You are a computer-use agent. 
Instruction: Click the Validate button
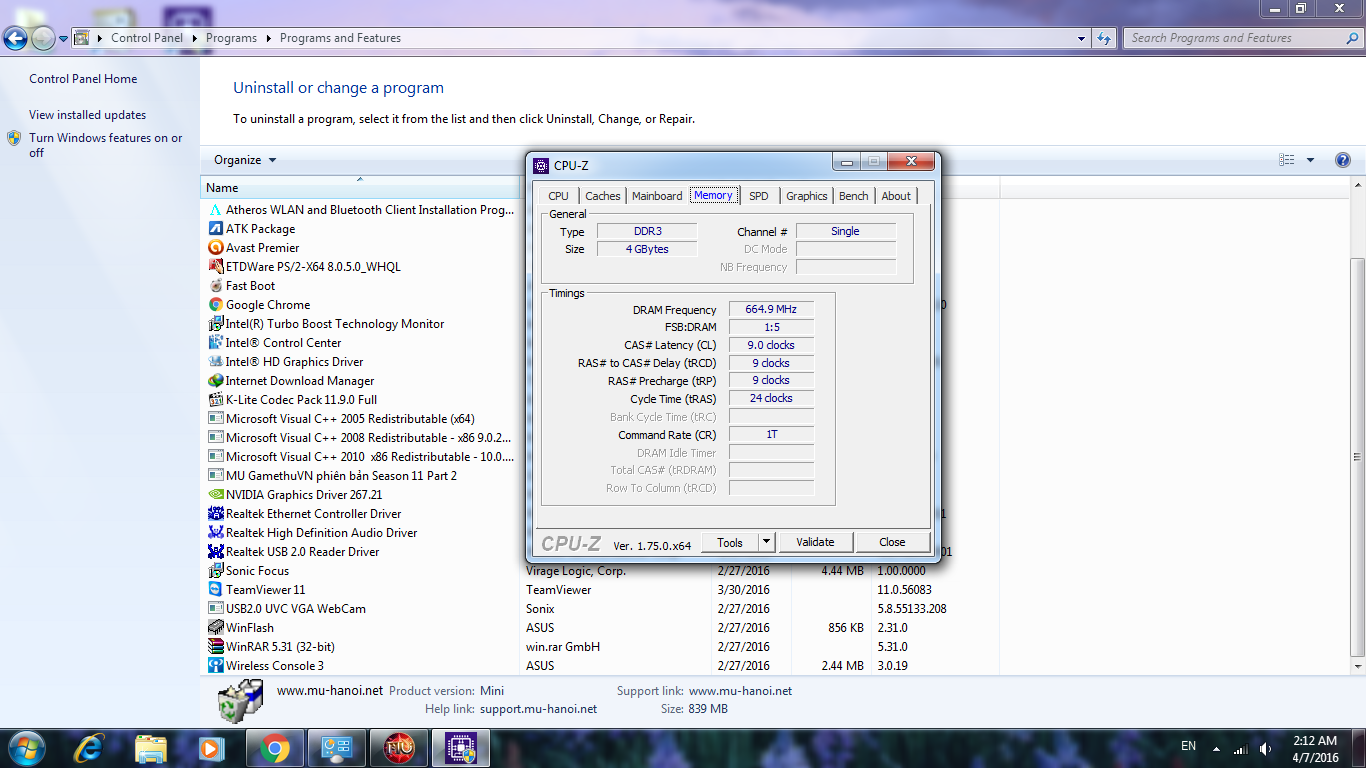tap(815, 542)
